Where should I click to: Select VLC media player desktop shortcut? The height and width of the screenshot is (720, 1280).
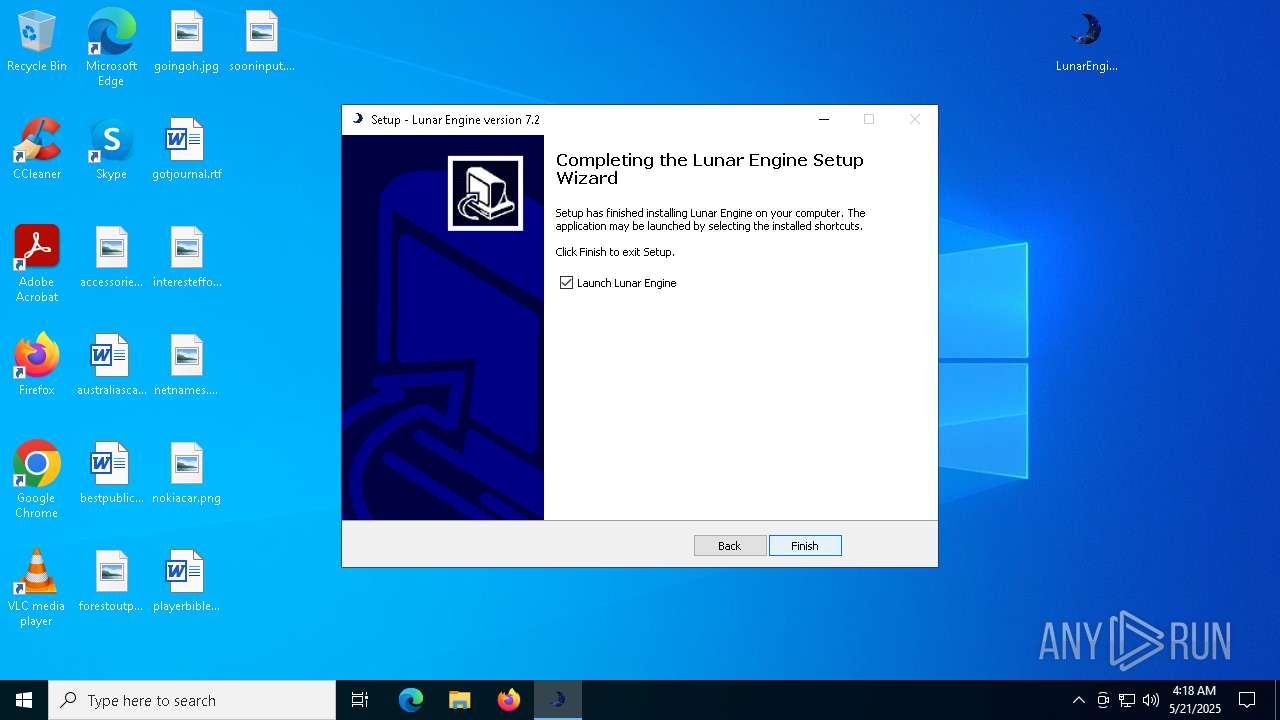(x=37, y=588)
